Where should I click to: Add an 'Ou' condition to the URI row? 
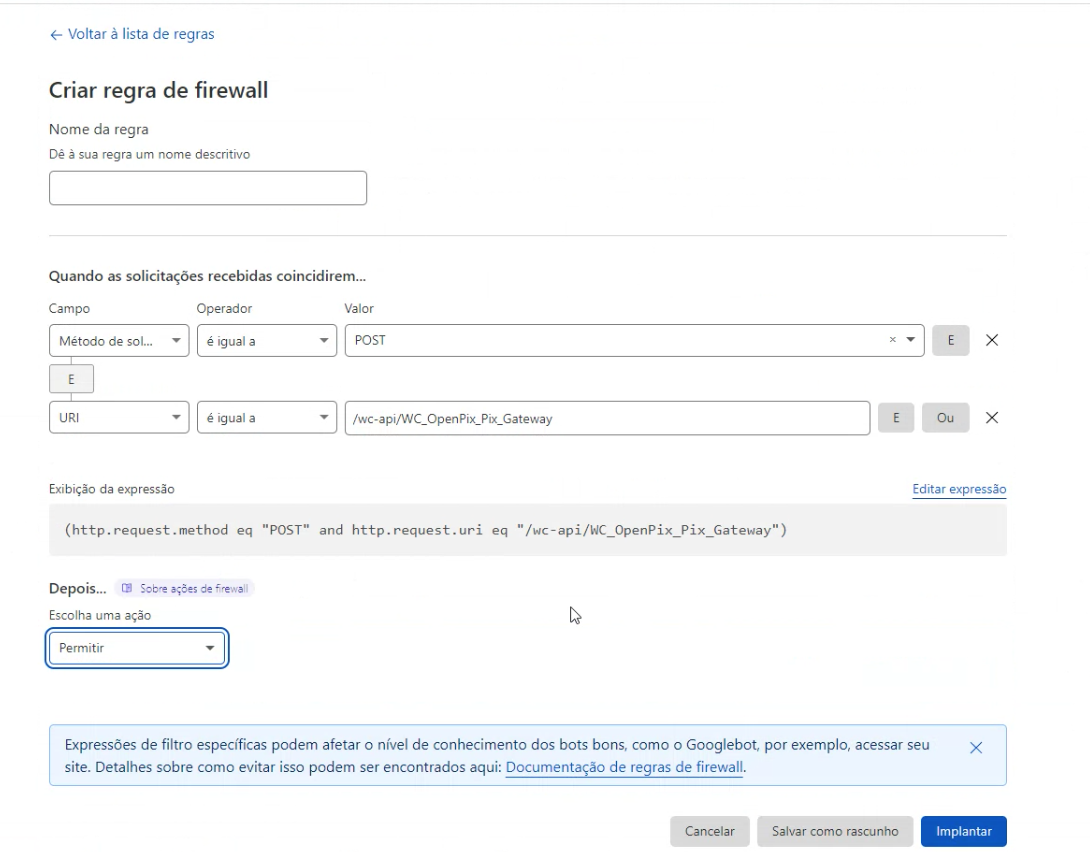point(945,417)
